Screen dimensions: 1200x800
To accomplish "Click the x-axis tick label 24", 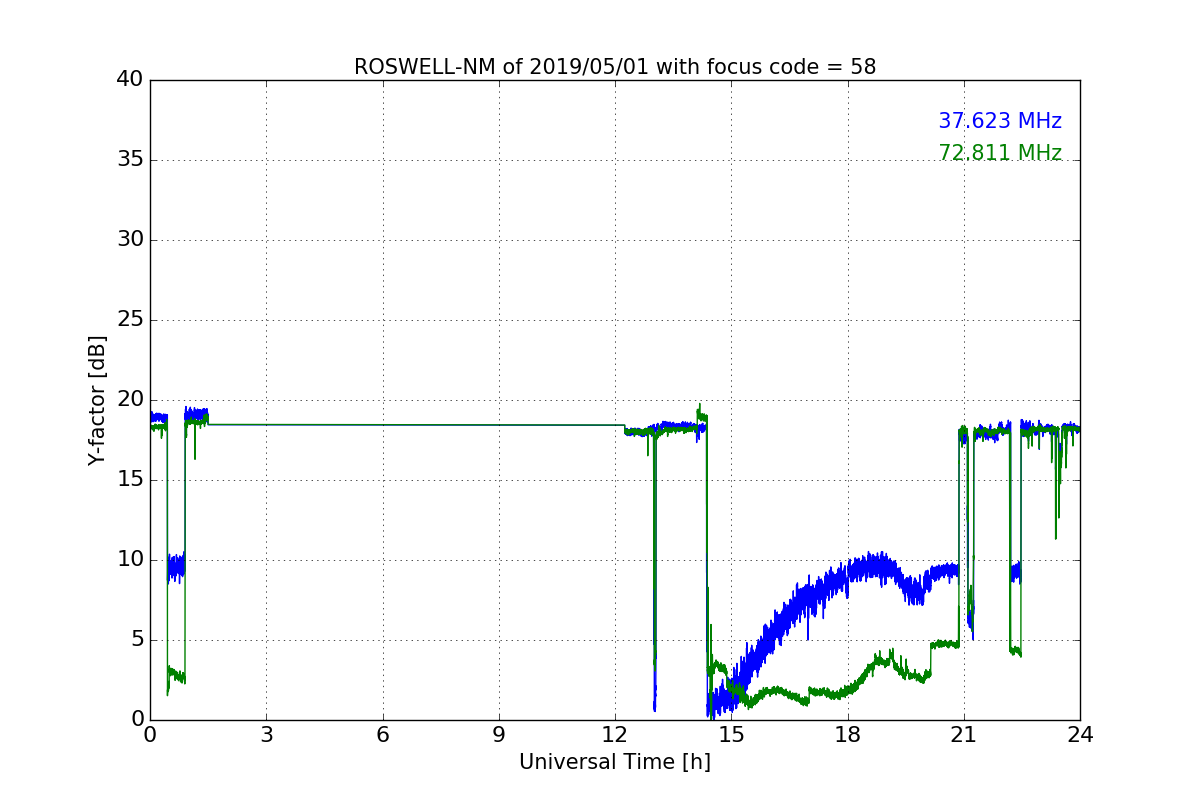I will (x=1080, y=734).
